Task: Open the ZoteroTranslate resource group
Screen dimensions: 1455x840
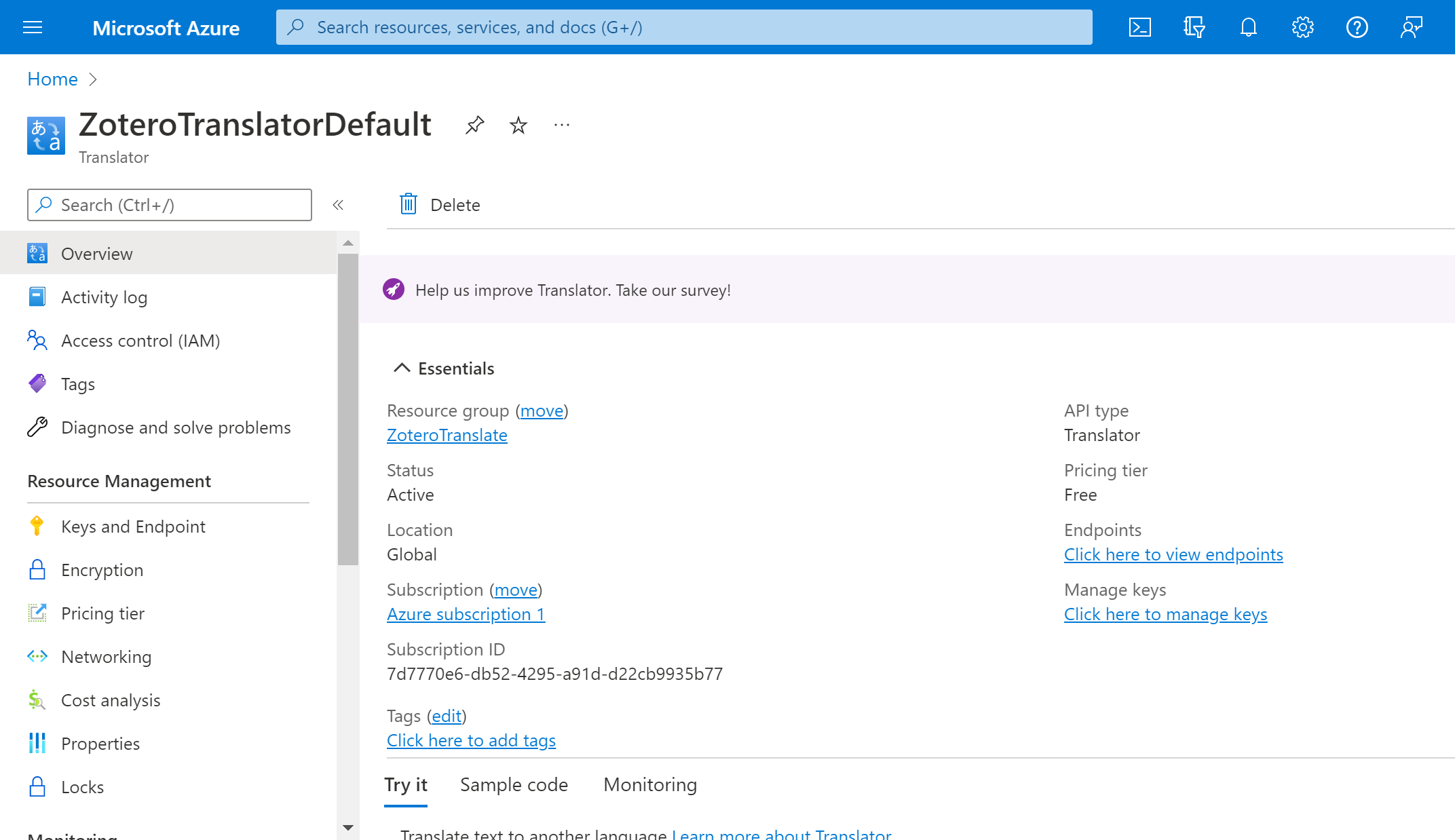Action: (447, 435)
